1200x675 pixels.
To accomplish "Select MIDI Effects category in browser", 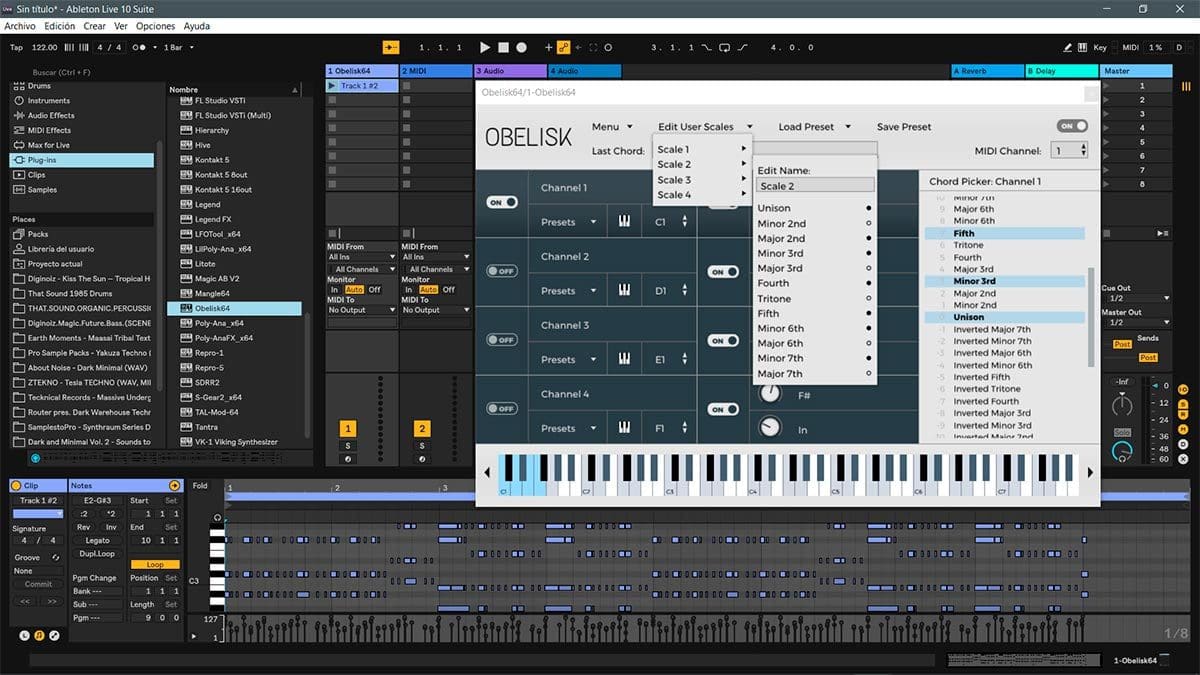I will [x=49, y=130].
